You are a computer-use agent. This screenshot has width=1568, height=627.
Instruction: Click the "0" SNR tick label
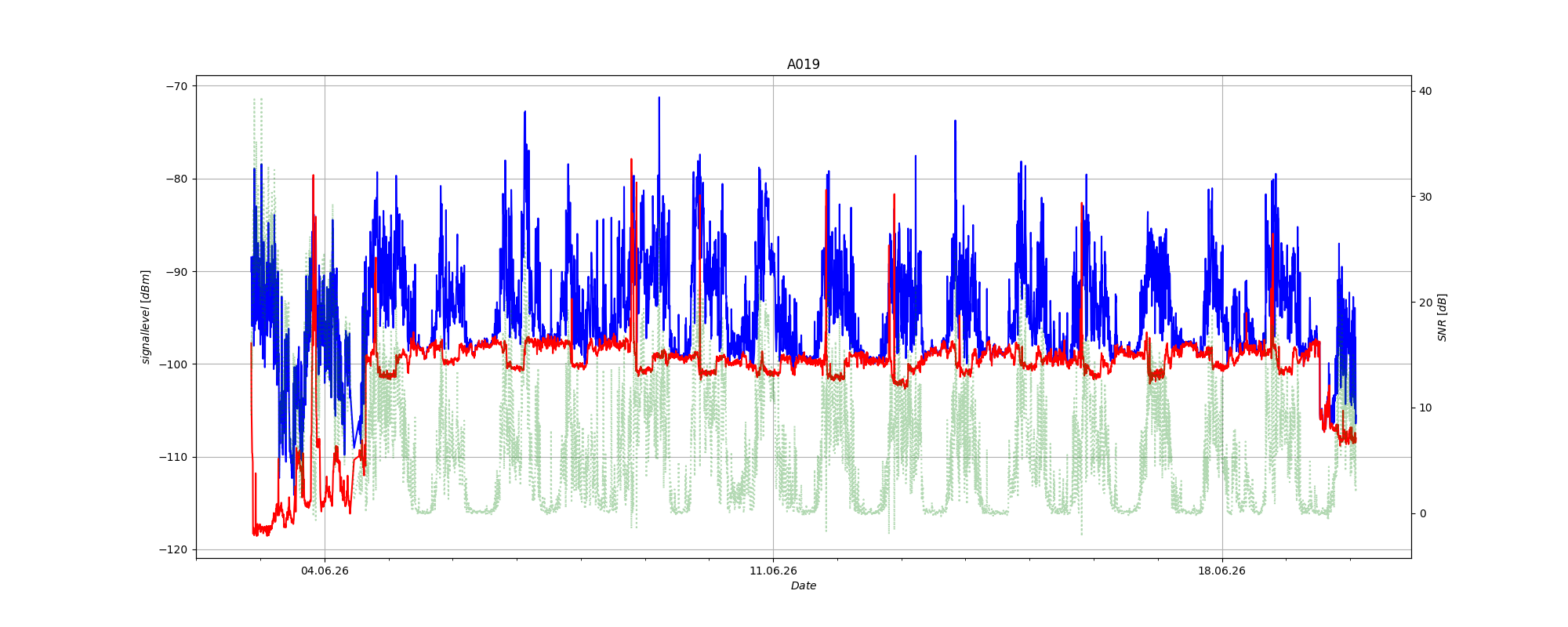pyautogui.click(x=1422, y=513)
